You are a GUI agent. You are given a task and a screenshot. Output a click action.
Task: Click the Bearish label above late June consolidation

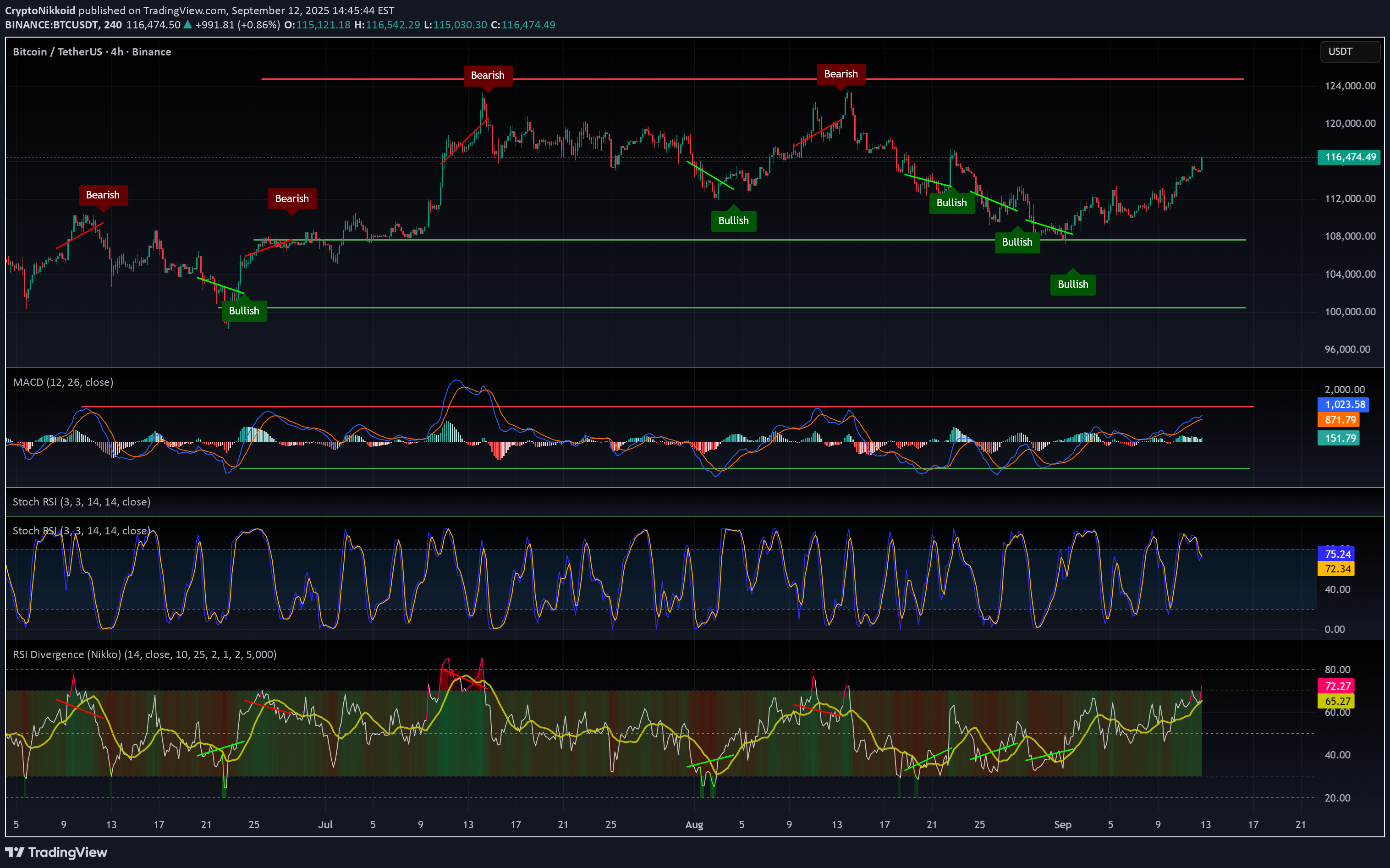click(x=292, y=198)
